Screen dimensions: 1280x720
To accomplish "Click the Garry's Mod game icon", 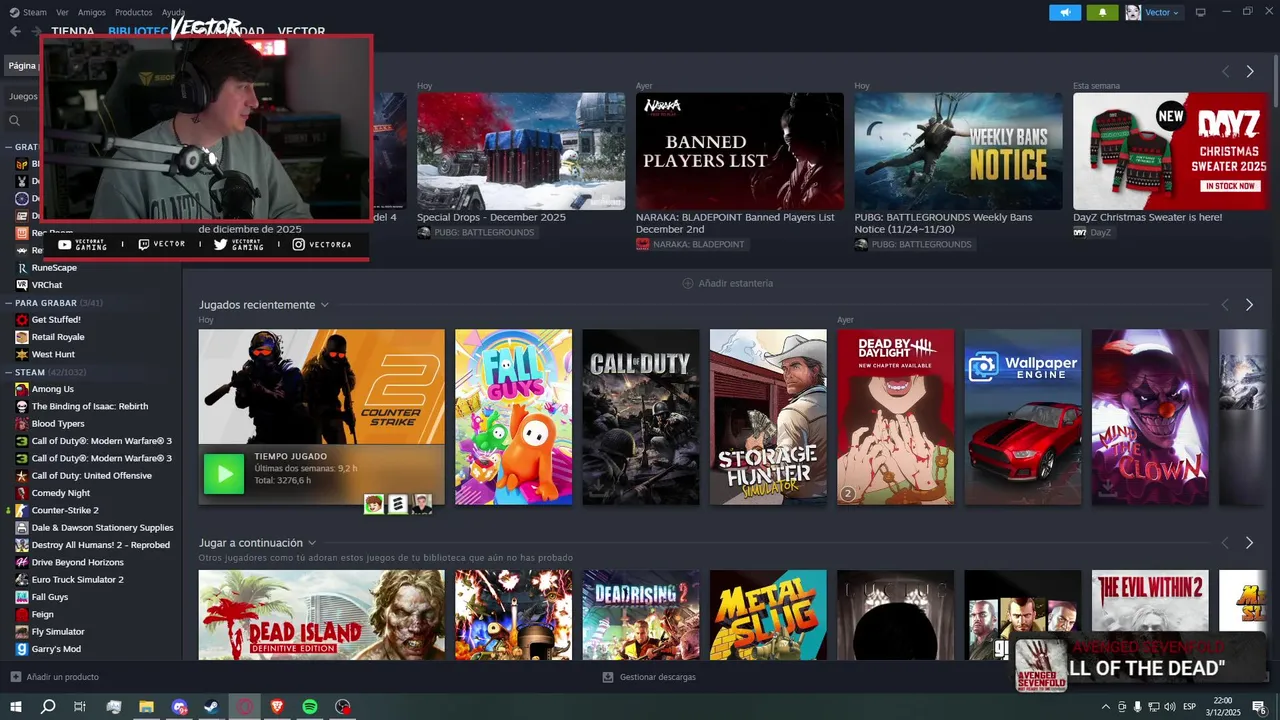I will pos(22,649).
